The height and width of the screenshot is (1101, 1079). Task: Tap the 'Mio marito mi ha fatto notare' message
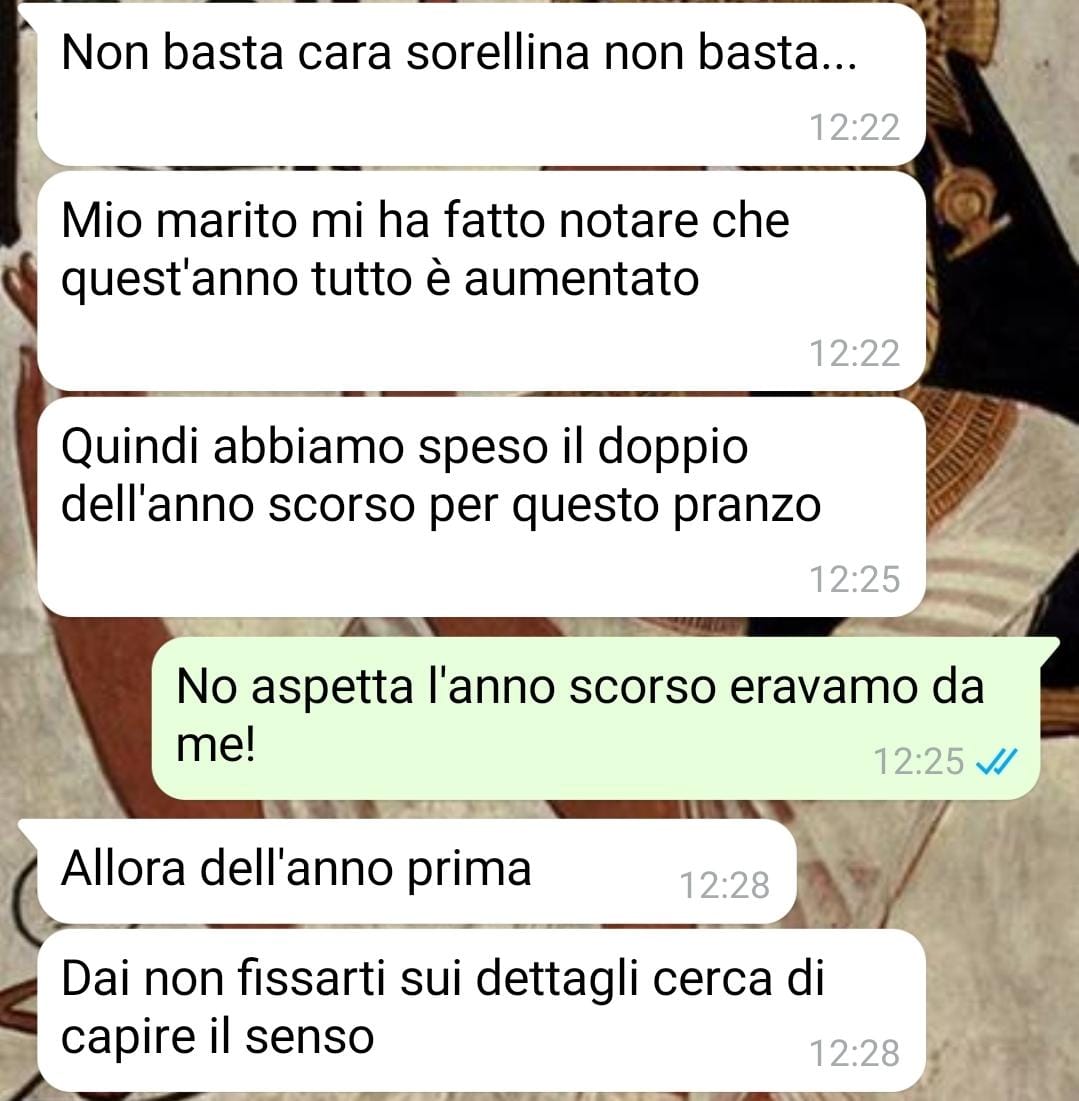[x=481, y=282]
